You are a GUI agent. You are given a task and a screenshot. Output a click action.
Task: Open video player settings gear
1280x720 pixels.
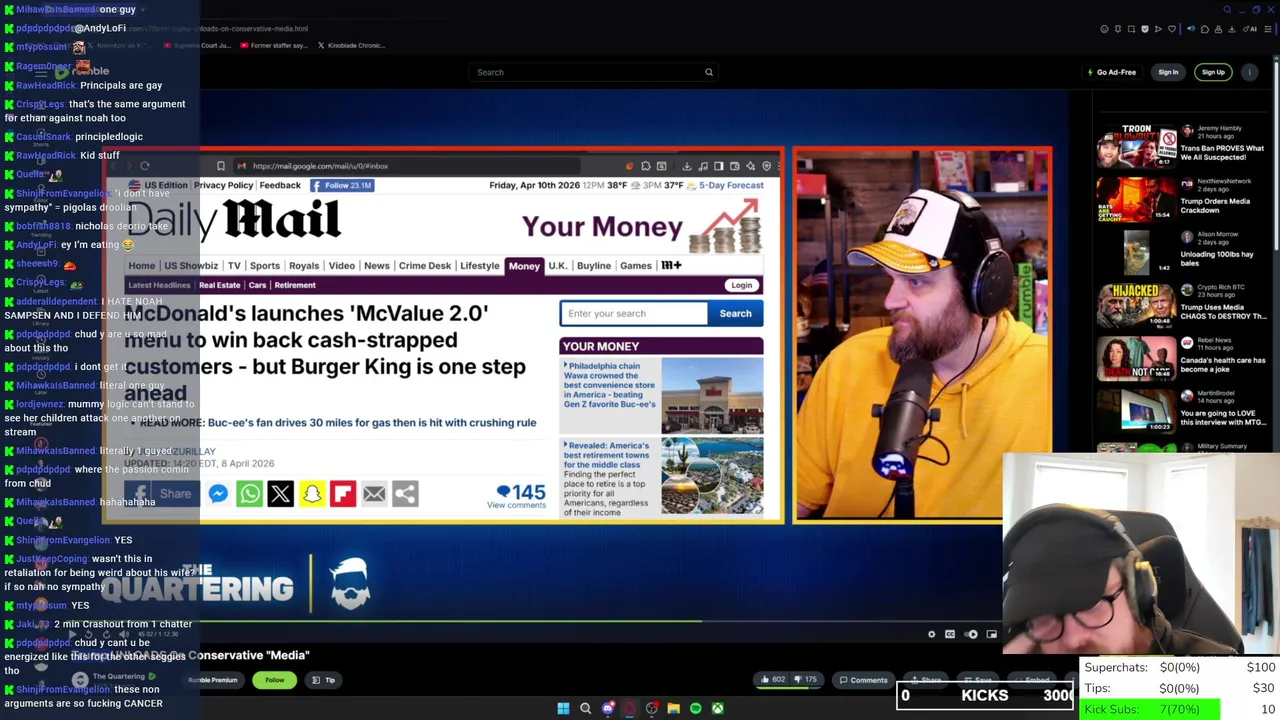(x=931, y=634)
